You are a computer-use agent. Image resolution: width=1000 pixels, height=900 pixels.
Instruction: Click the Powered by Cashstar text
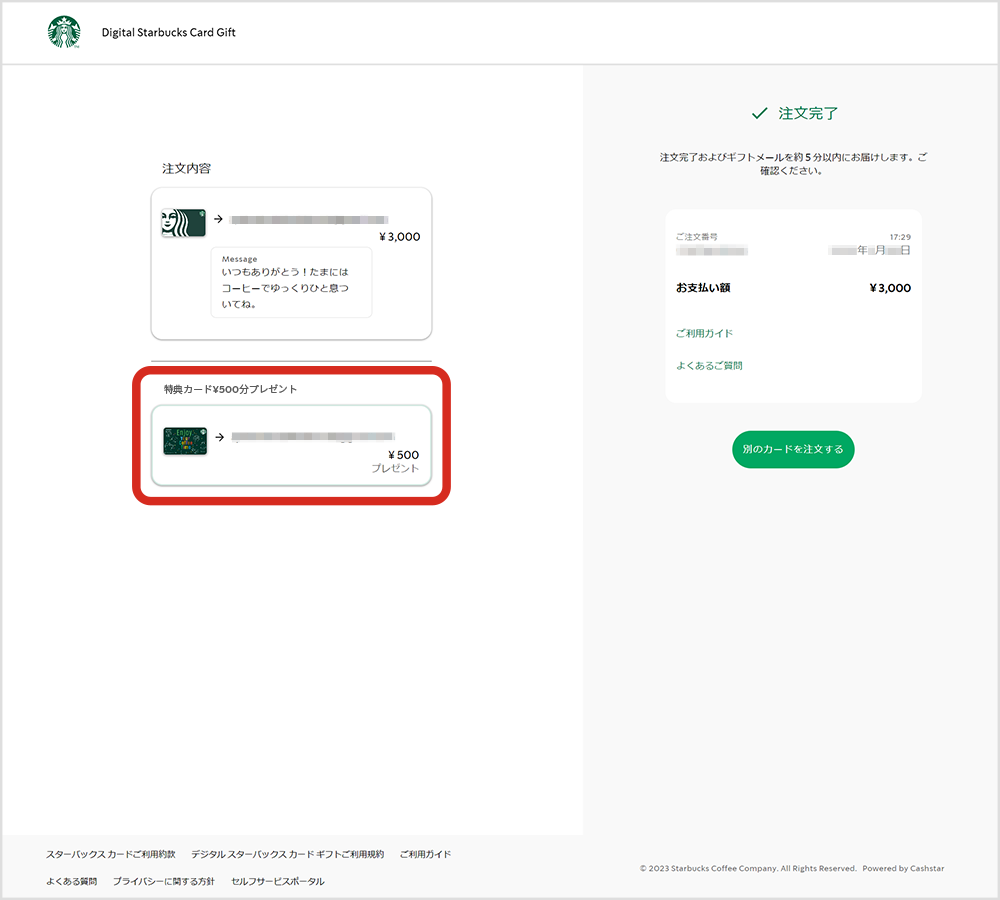pos(902,869)
